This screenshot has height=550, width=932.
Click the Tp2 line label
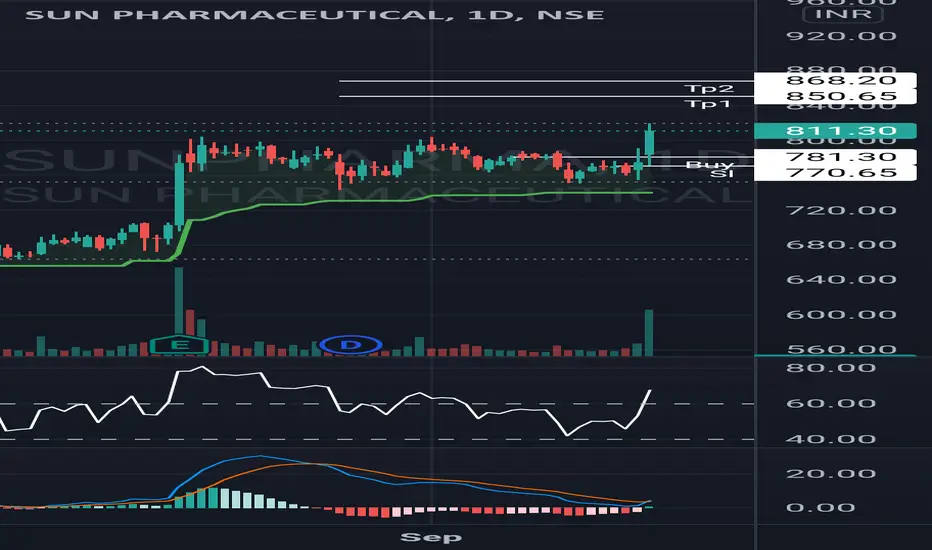click(709, 89)
